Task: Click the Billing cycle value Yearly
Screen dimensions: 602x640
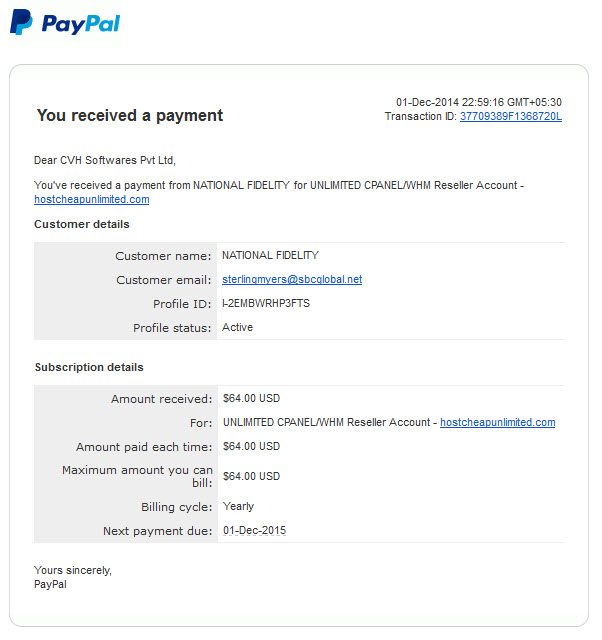Action: [238, 507]
